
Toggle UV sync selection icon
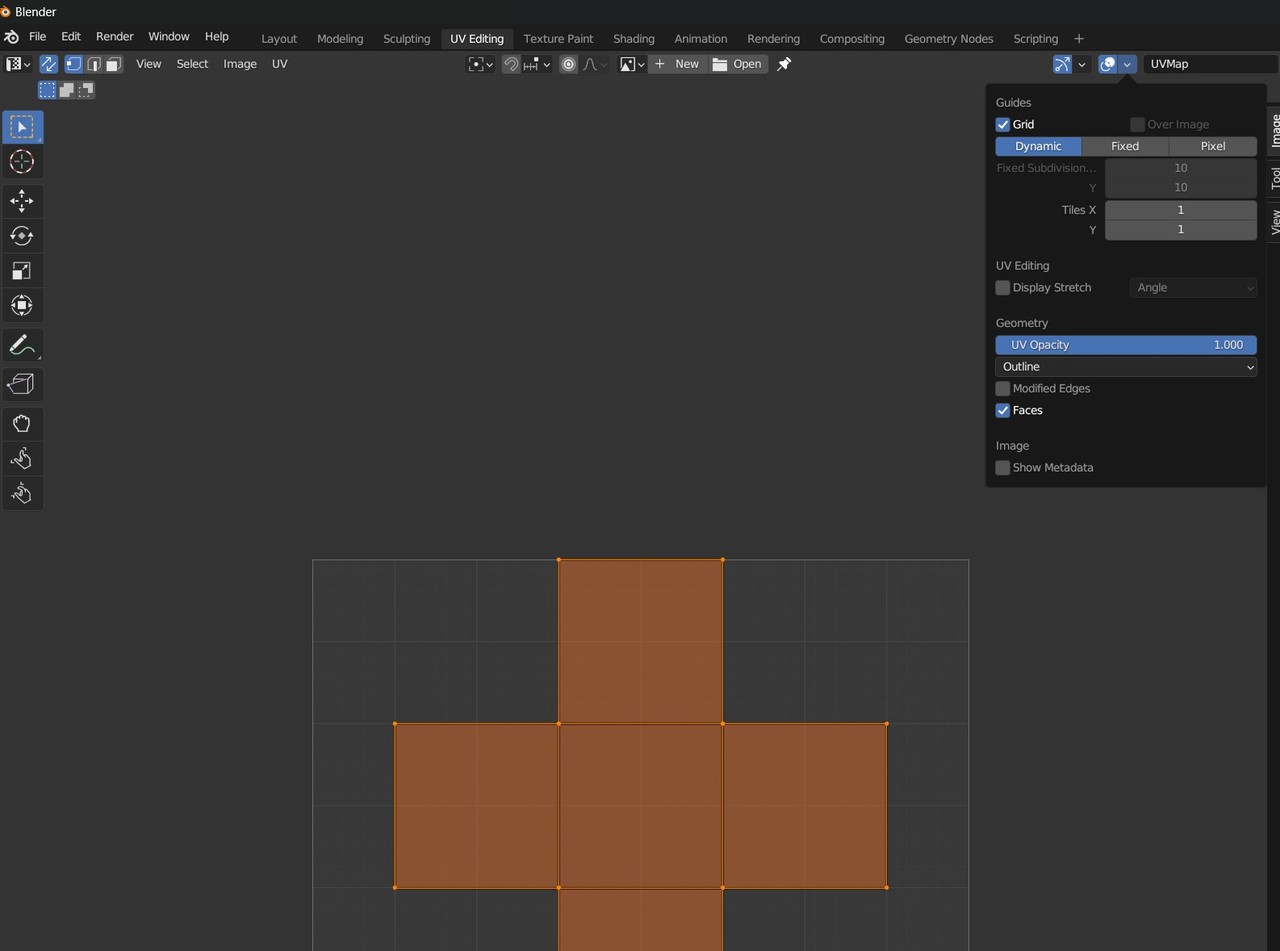pyautogui.click(x=48, y=64)
